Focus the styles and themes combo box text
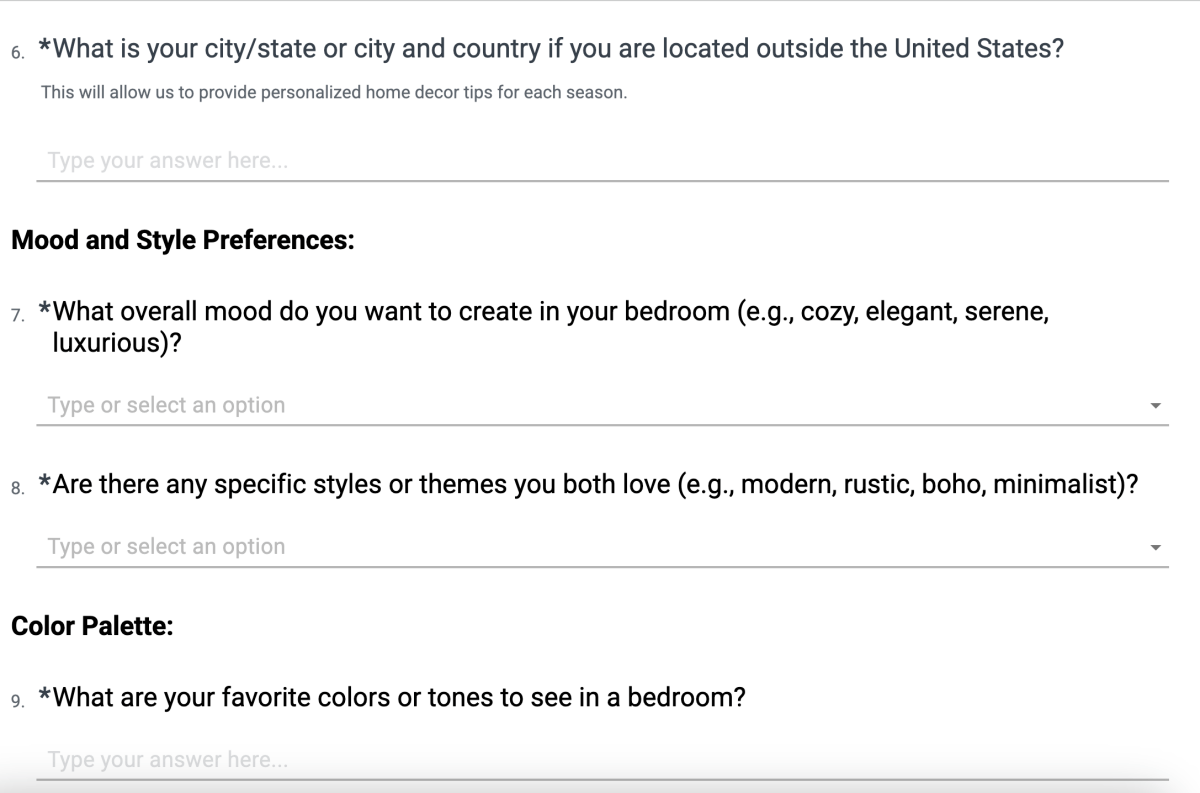1200x793 pixels. pos(590,547)
